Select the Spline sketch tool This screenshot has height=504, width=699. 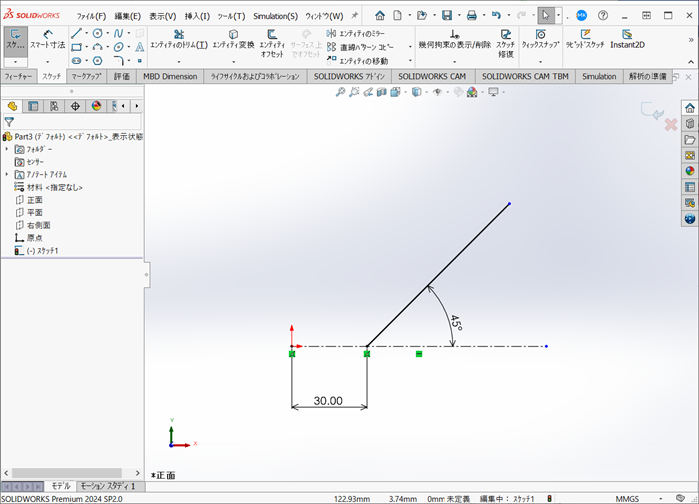tap(118, 33)
